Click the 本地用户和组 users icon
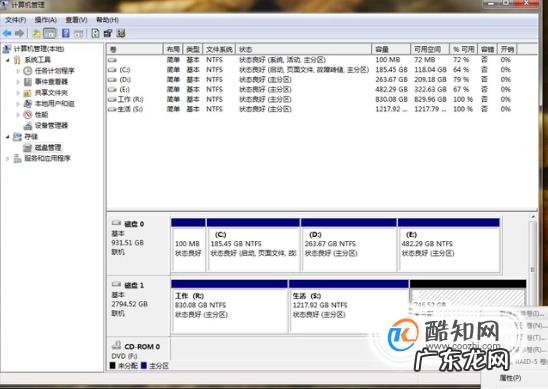 (28, 103)
